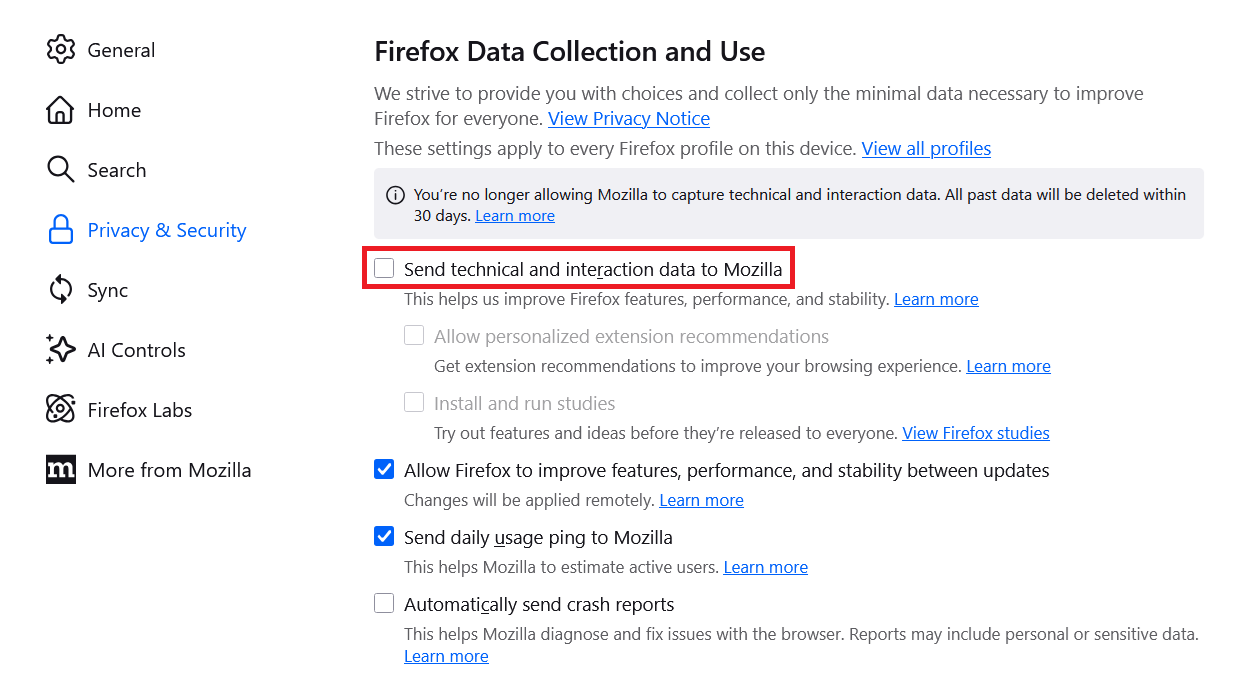Uncheck Allow Firefox to improve features checkbox
Screen dimensions: 1247x689
(384, 470)
